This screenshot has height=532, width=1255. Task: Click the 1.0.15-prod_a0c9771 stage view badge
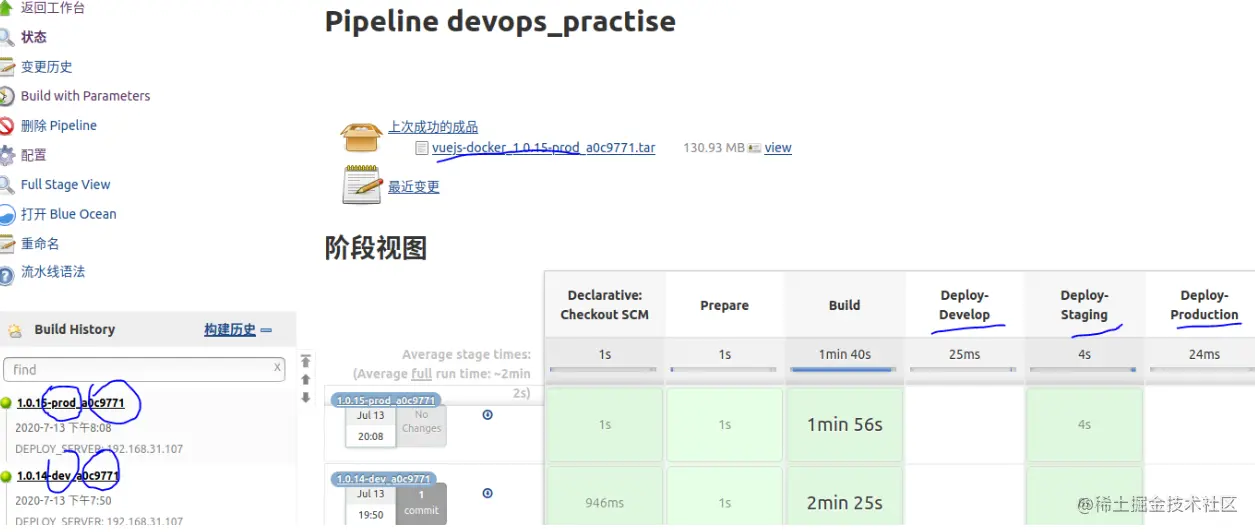click(x=385, y=401)
